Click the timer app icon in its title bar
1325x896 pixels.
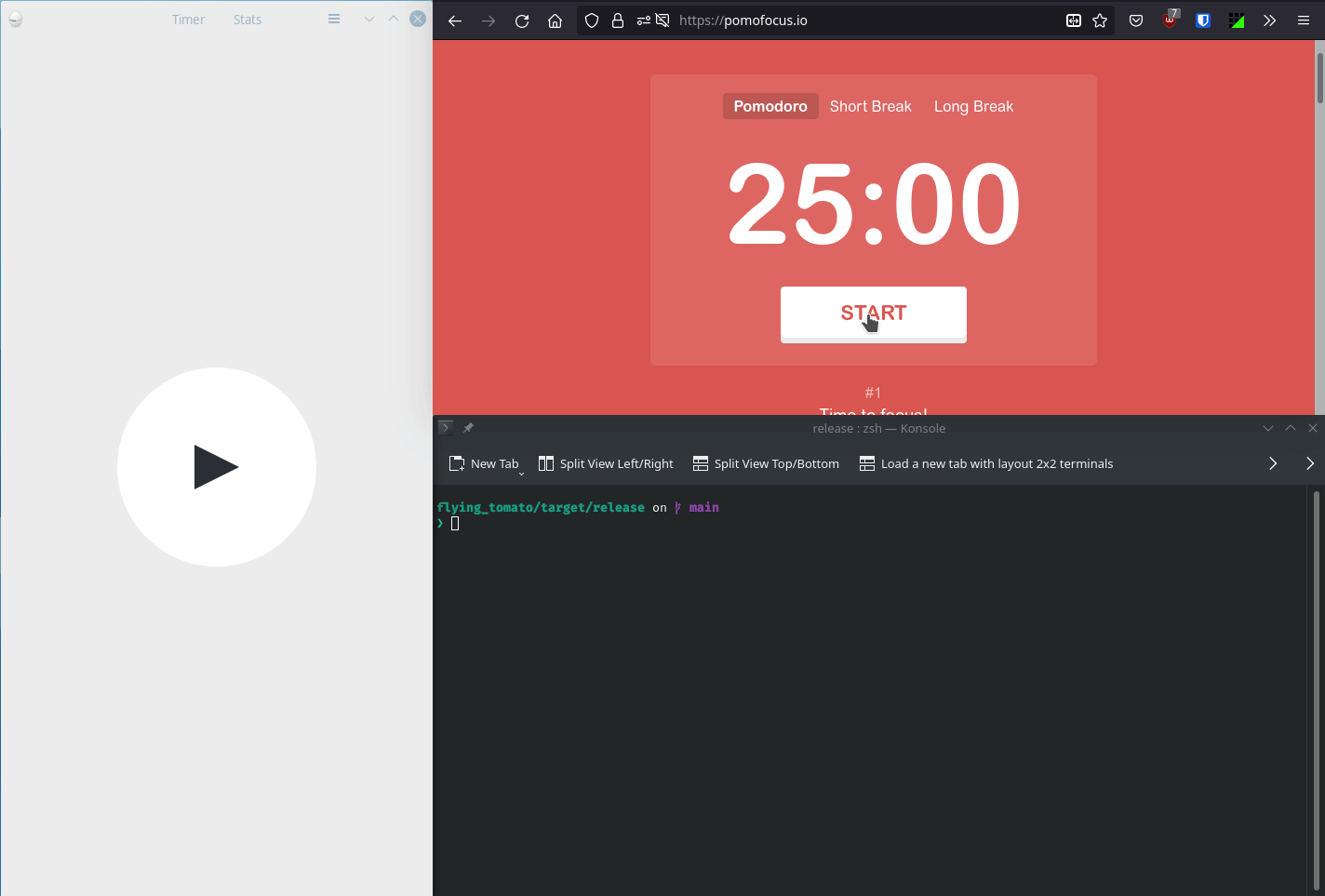[15, 19]
